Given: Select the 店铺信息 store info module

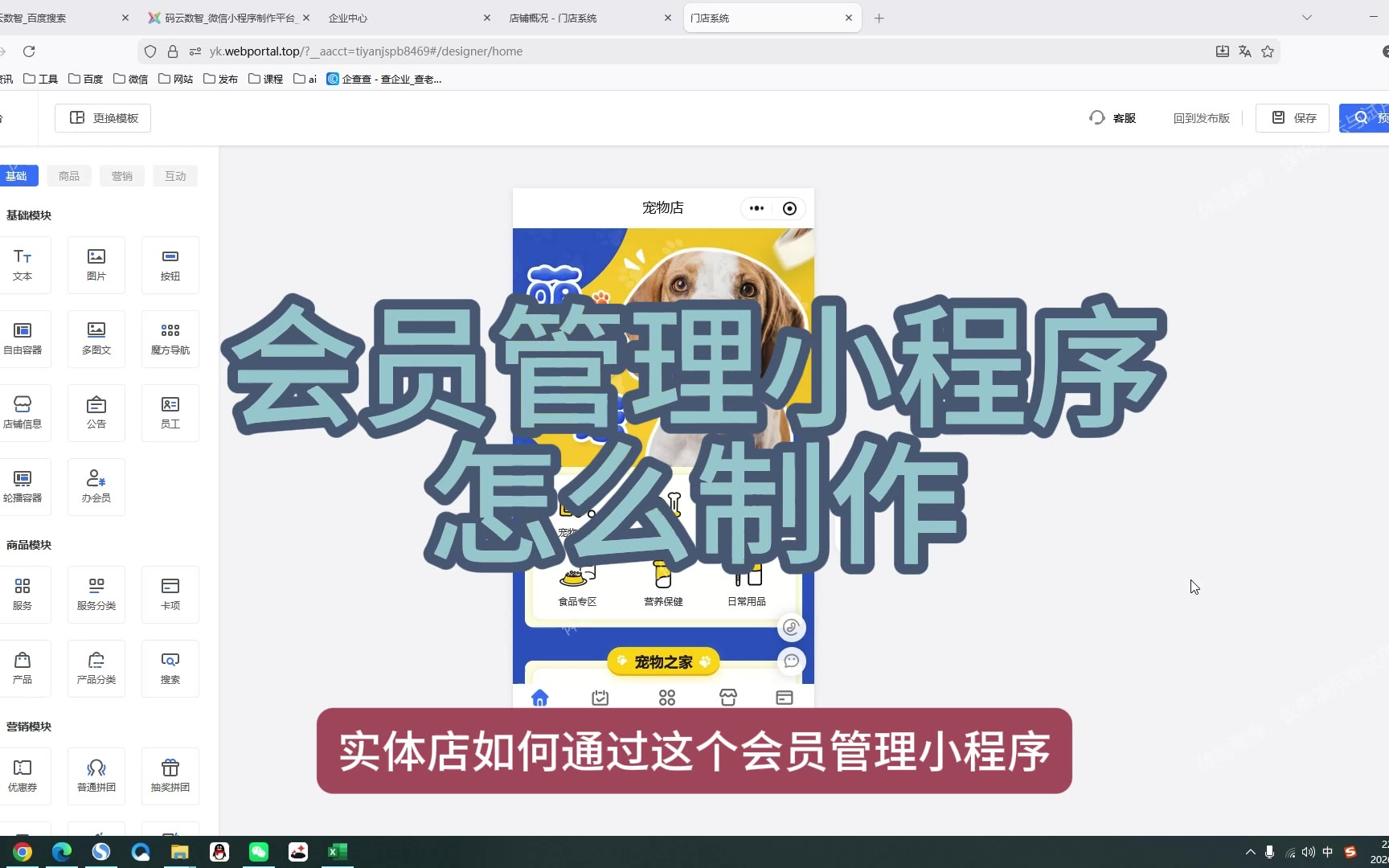Looking at the screenshot, I should [23, 412].
